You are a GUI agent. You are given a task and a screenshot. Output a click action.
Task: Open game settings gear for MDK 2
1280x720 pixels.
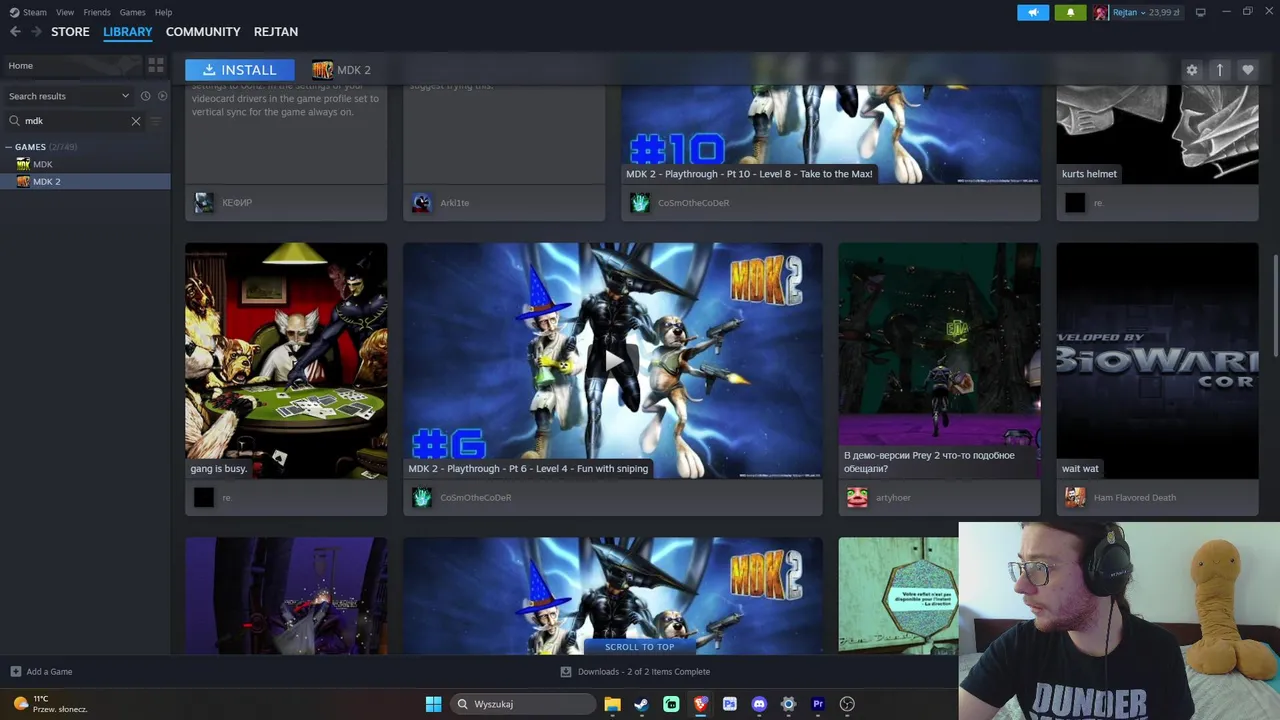(1192, 70)
